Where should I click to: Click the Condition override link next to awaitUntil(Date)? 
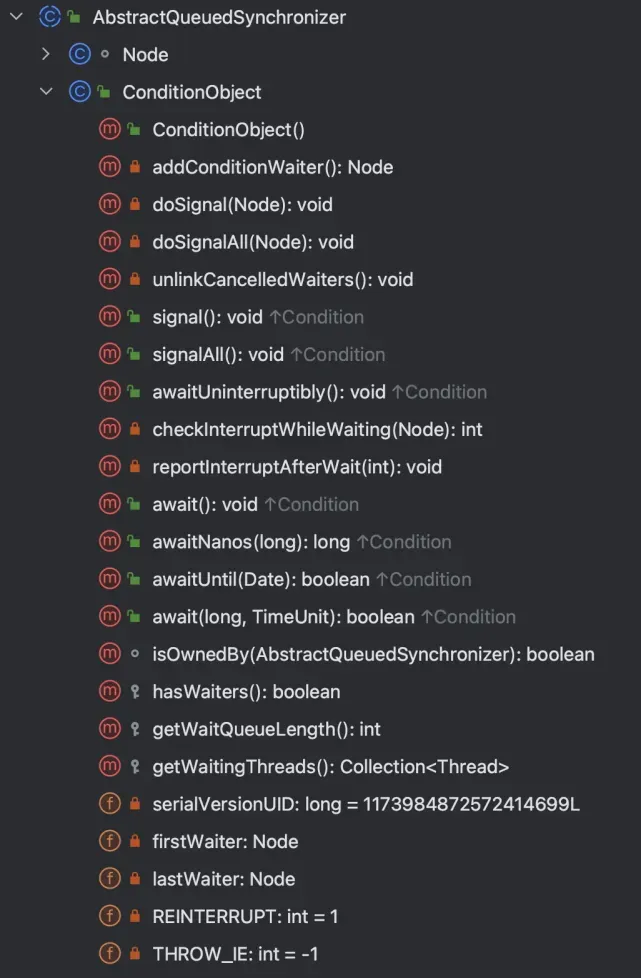[x=424, y=579]
